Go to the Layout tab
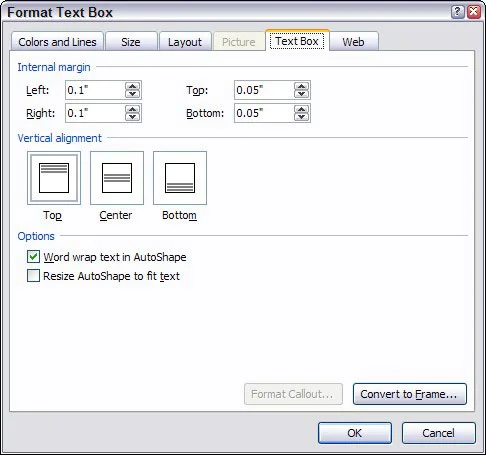The image size is (486, 455). 185,42
